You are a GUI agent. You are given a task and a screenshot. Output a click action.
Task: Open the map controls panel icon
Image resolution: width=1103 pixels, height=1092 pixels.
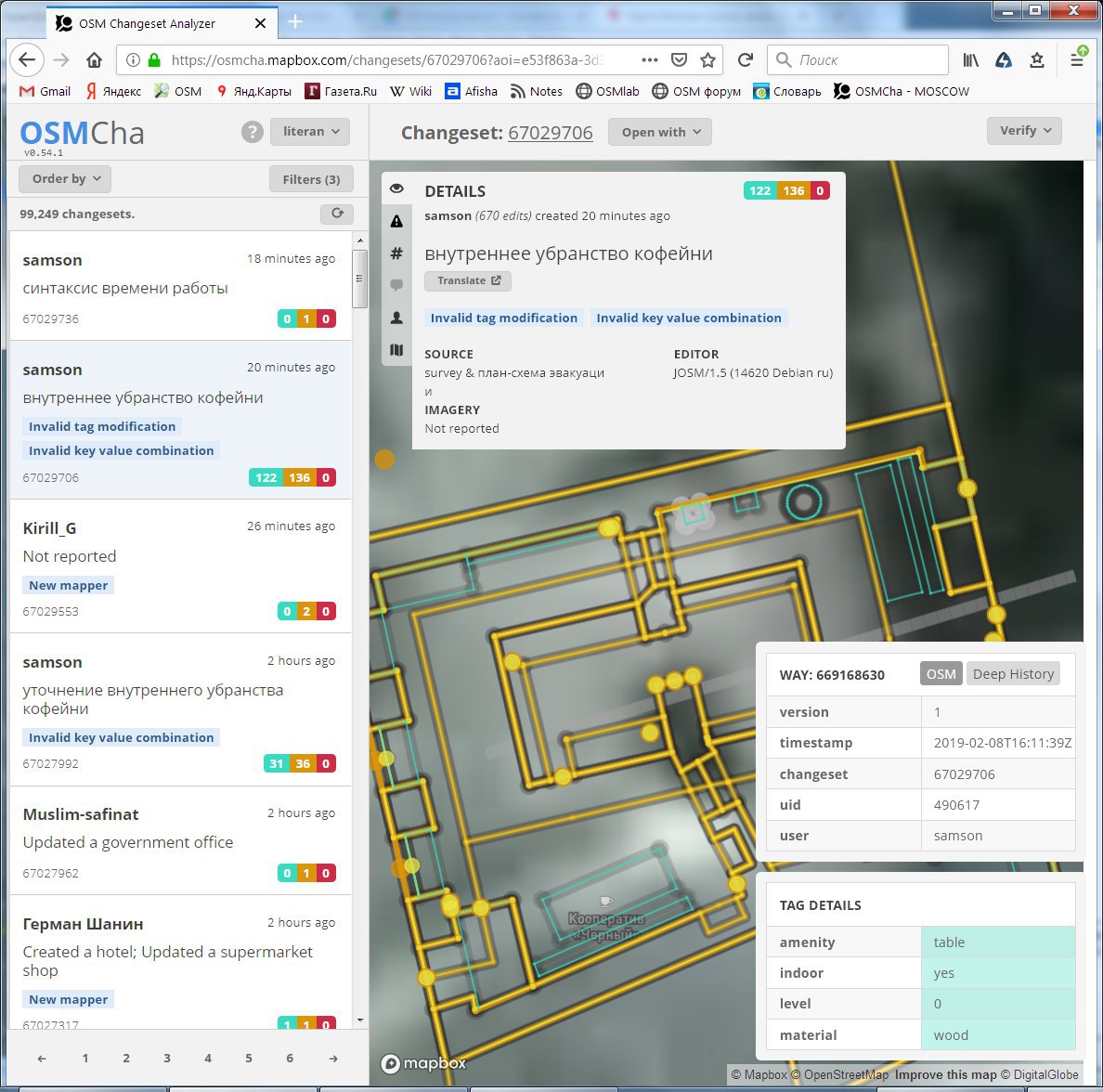coord(396,350)
